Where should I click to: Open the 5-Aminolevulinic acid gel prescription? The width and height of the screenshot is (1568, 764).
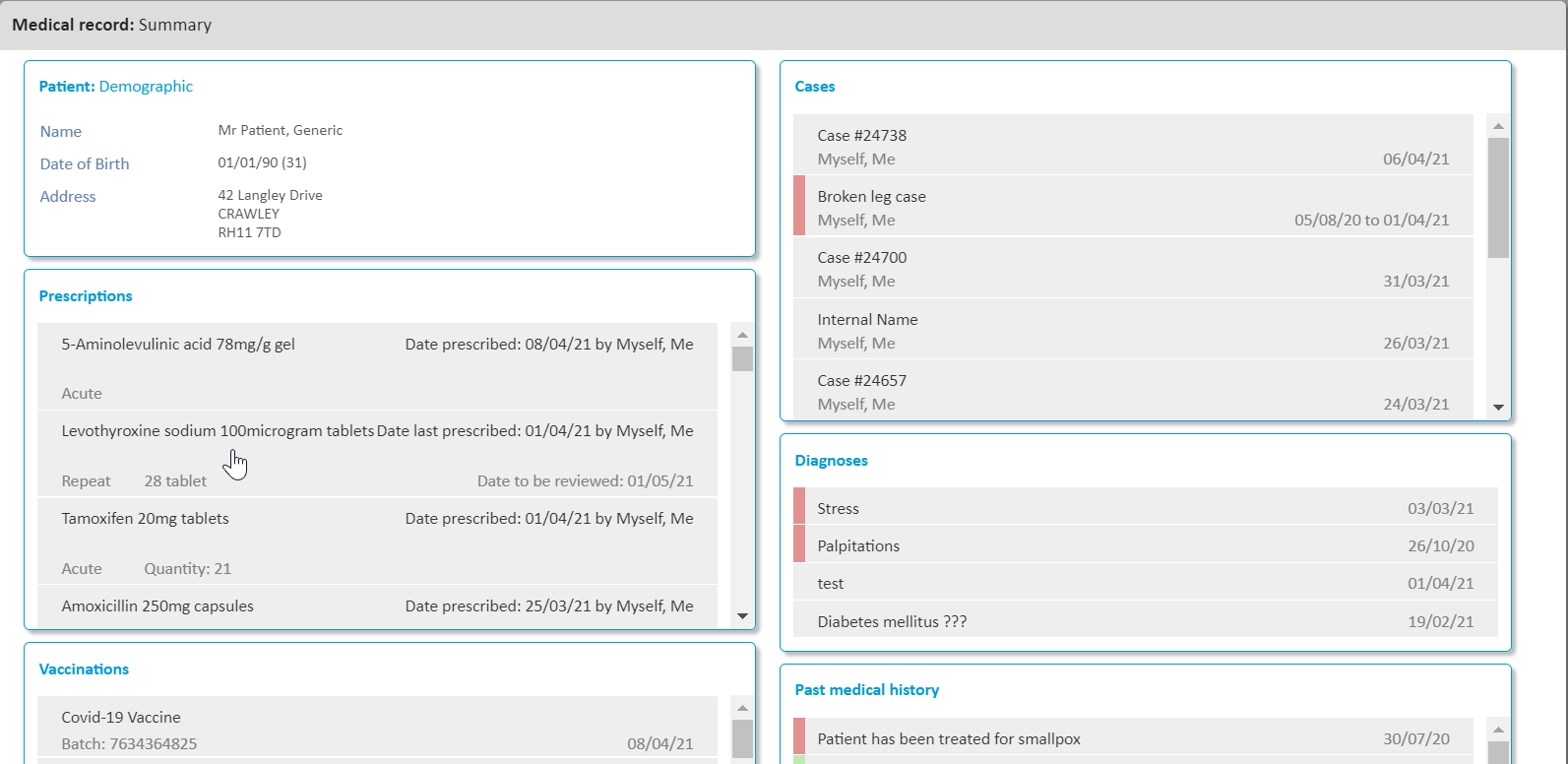coord(178,345)
